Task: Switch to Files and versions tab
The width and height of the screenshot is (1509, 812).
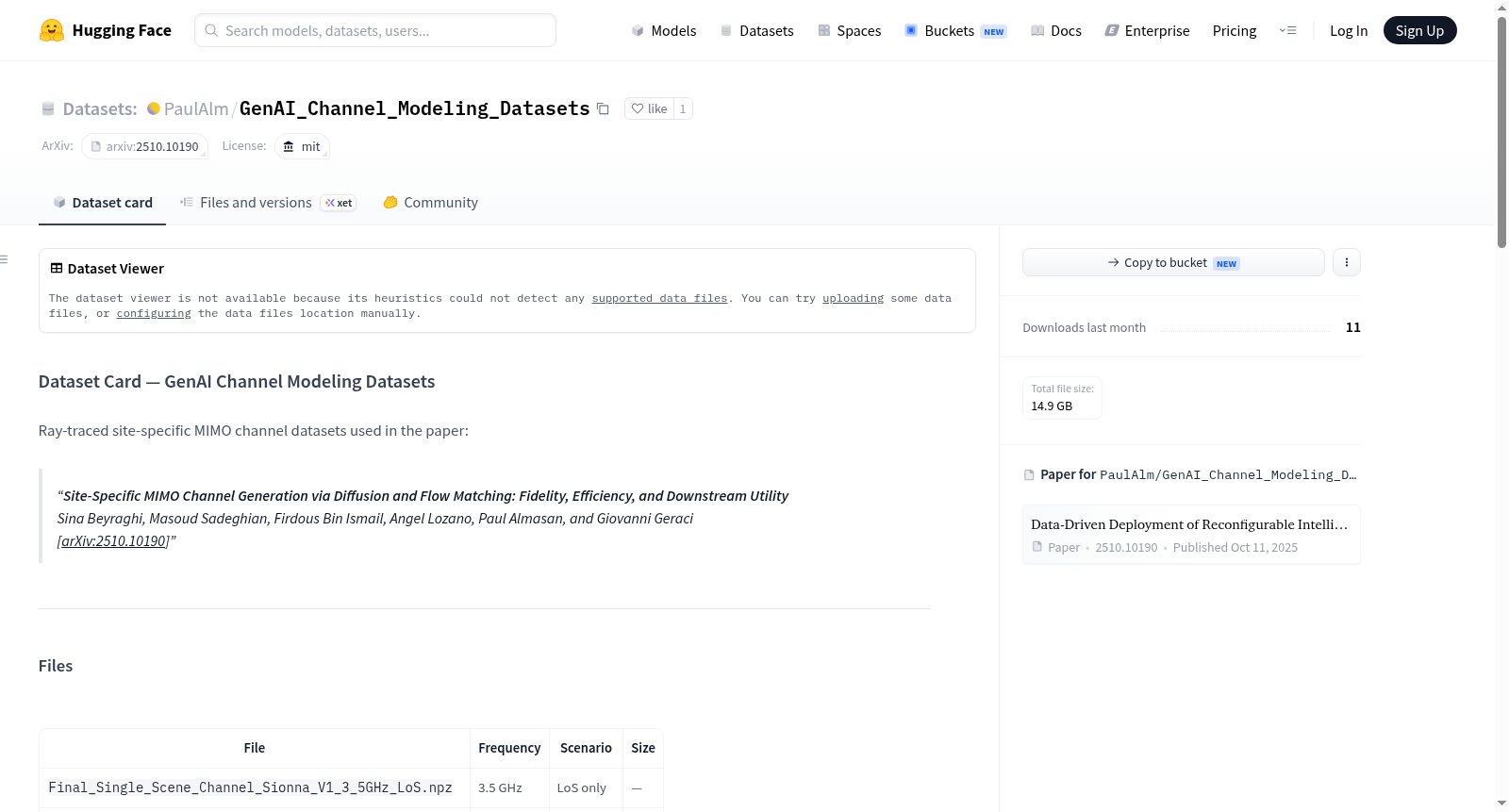Action: [x=268, y=202]
